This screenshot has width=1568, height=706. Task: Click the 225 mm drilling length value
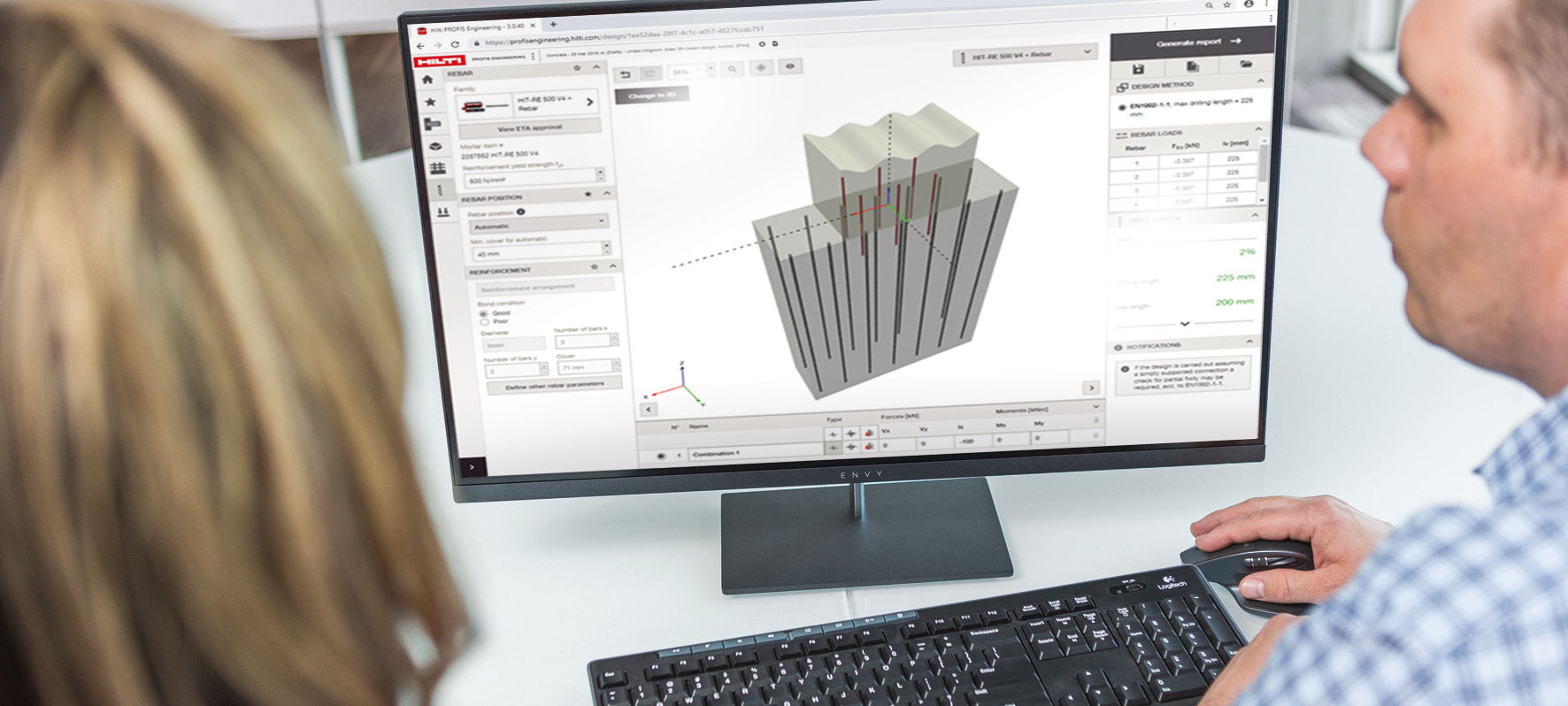[x=1234, y=277]
